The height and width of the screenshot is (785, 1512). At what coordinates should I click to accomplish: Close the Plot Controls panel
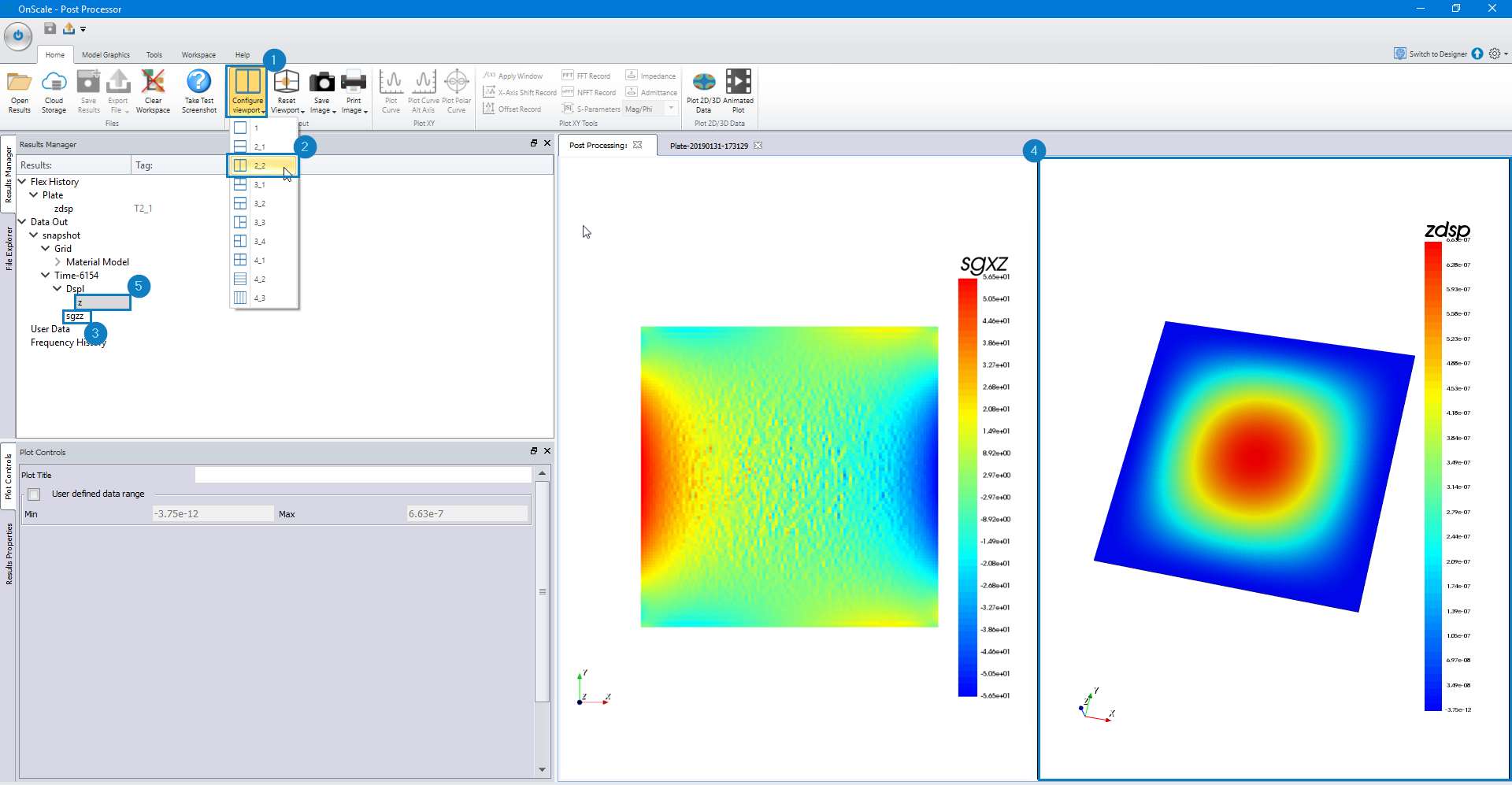(x=547, y=451)
